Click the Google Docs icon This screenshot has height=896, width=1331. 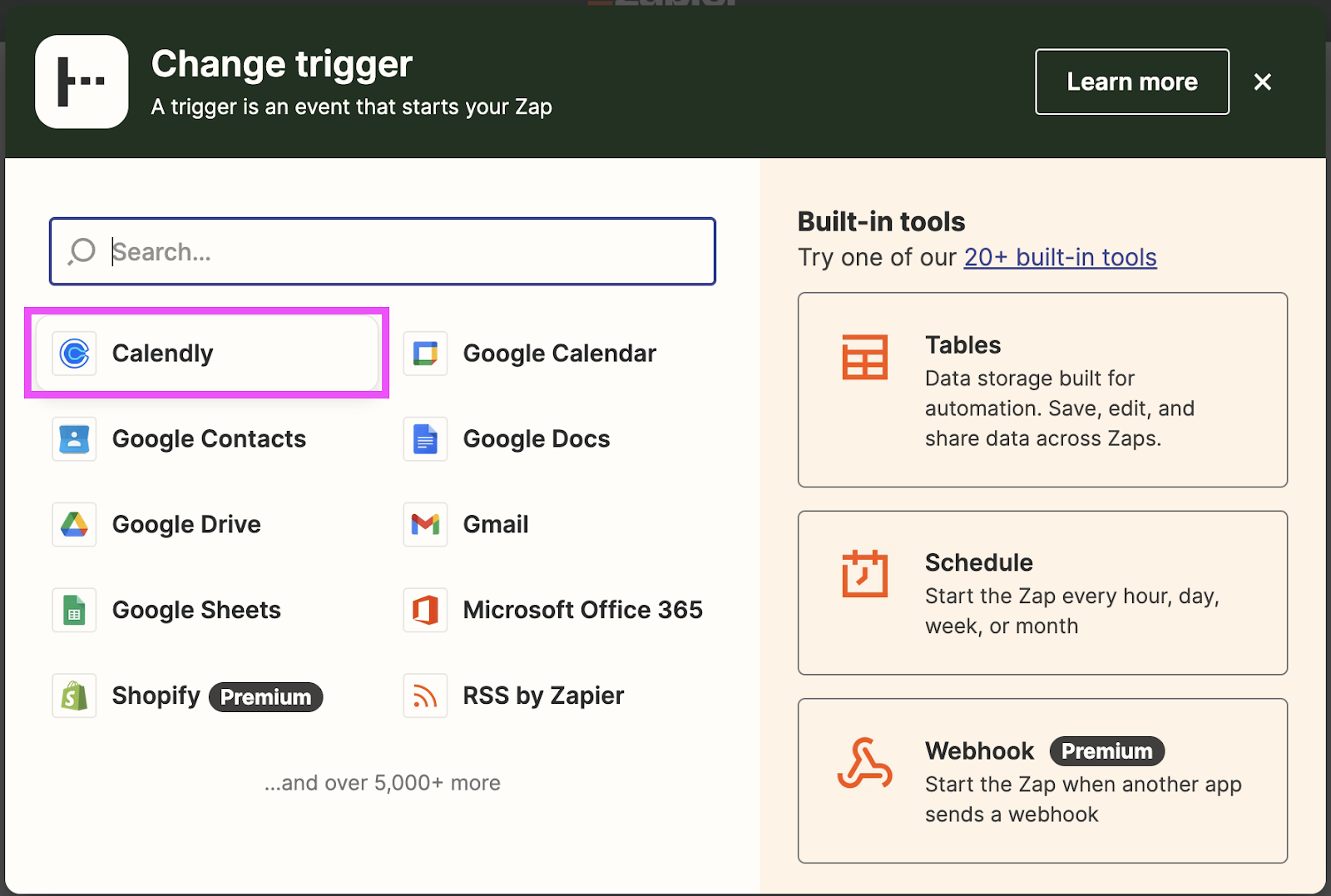[x=425, y=439]
